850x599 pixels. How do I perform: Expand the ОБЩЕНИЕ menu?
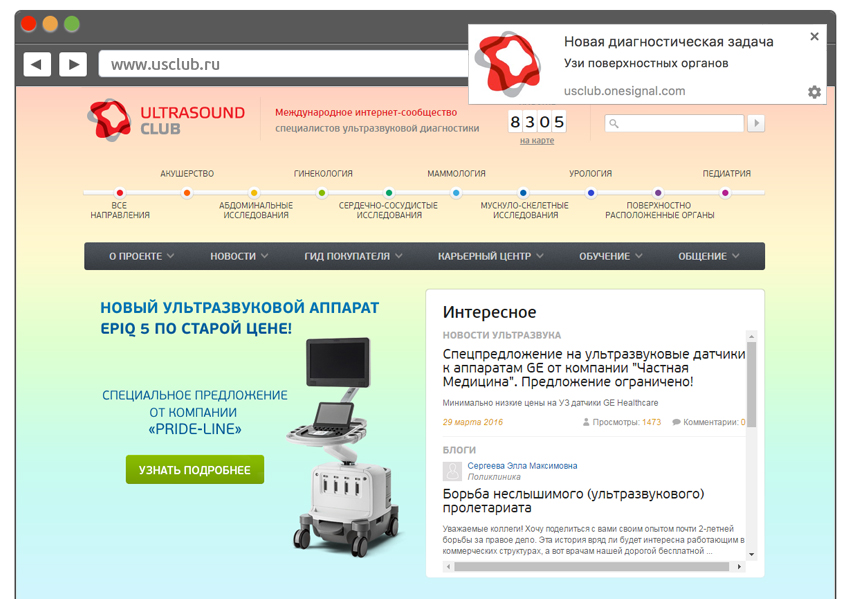click(709, 256)
